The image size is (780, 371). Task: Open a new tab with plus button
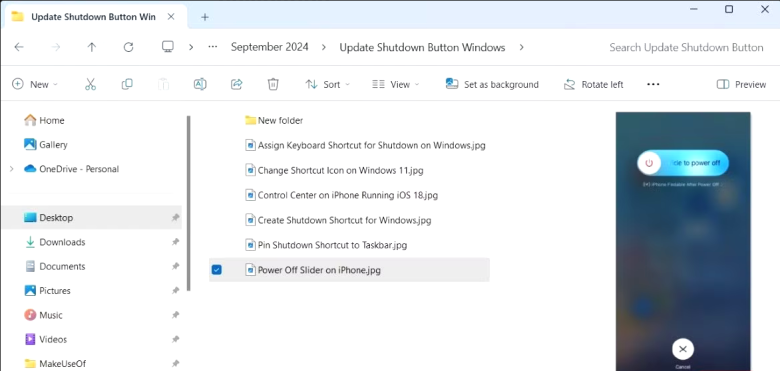[x=205, y=17]
